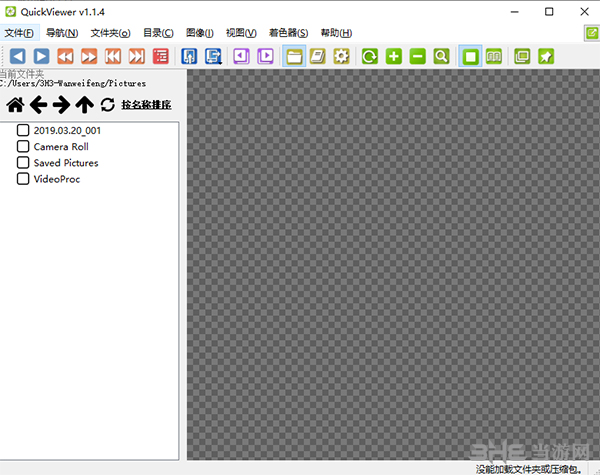The height and width of the screenshot is (475, 600).
Task: Toggle green dual page book icon
Action: click(494, 56)
